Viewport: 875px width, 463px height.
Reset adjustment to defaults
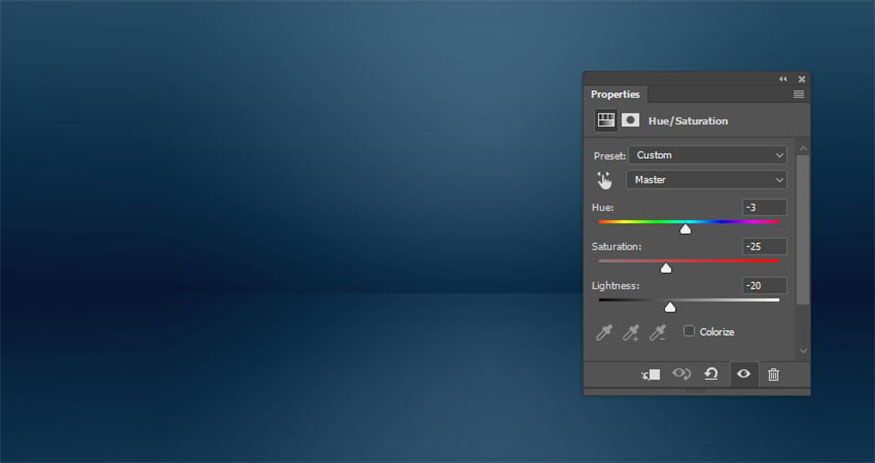711,374
